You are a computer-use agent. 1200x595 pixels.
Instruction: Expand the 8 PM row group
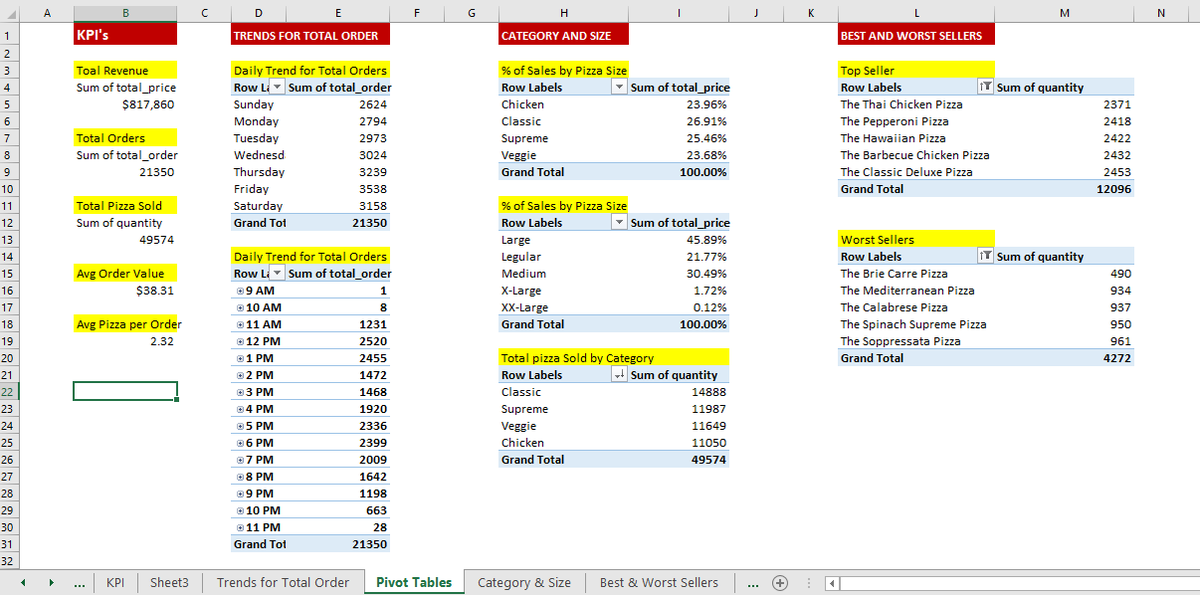(239, 477)
